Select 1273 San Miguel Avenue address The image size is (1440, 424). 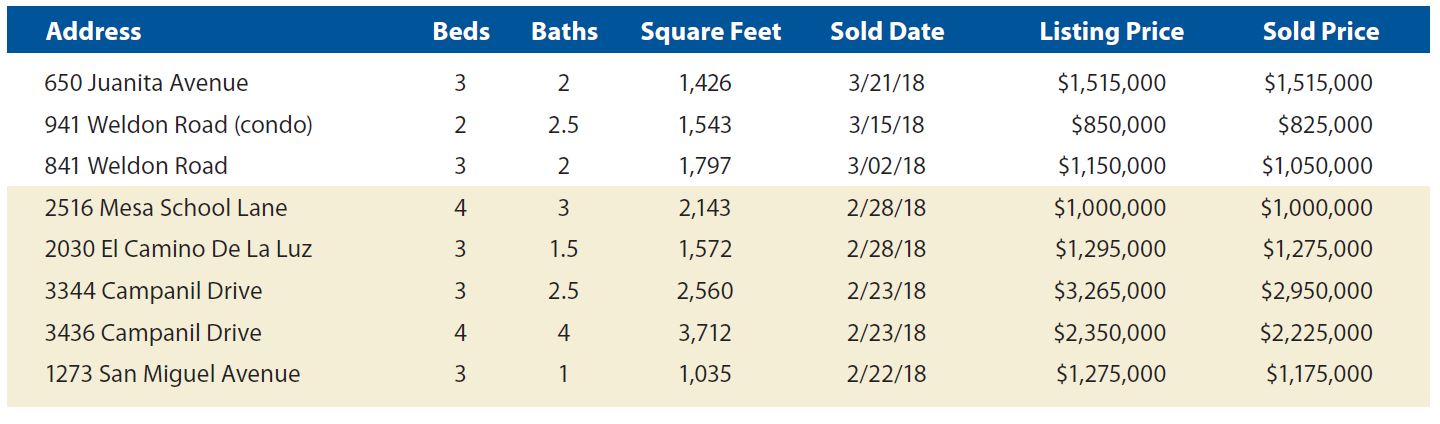point(172,374)
